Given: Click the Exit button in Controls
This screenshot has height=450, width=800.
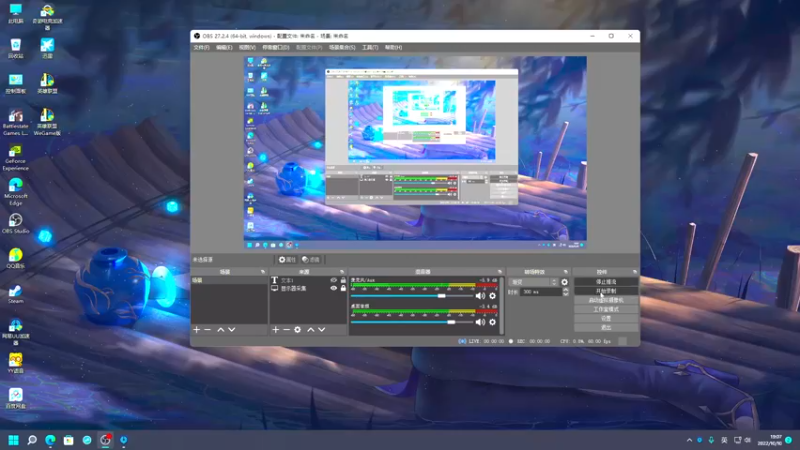Looking at the screenshot, I should pyautogui.click(x=606, y=328).
